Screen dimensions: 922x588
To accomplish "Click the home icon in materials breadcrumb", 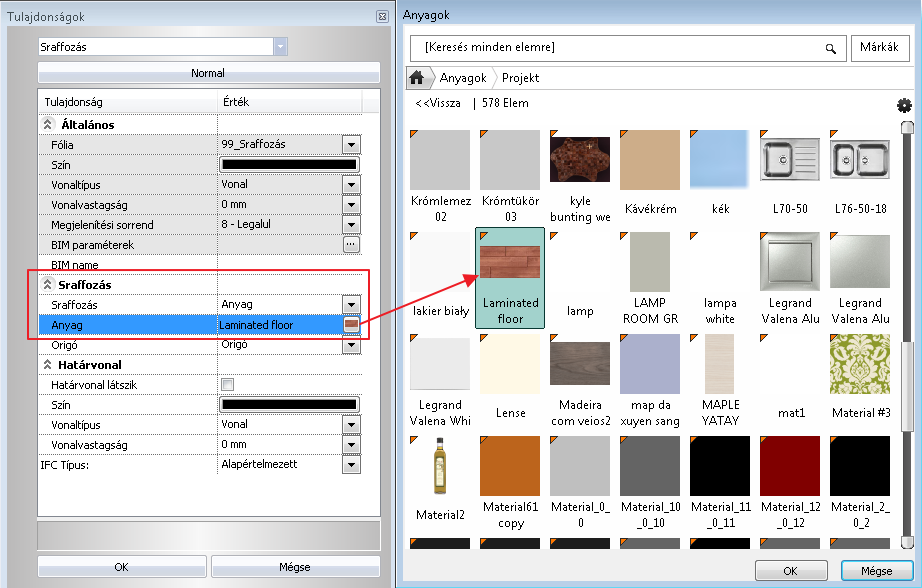I will click(x=418, y=78).
